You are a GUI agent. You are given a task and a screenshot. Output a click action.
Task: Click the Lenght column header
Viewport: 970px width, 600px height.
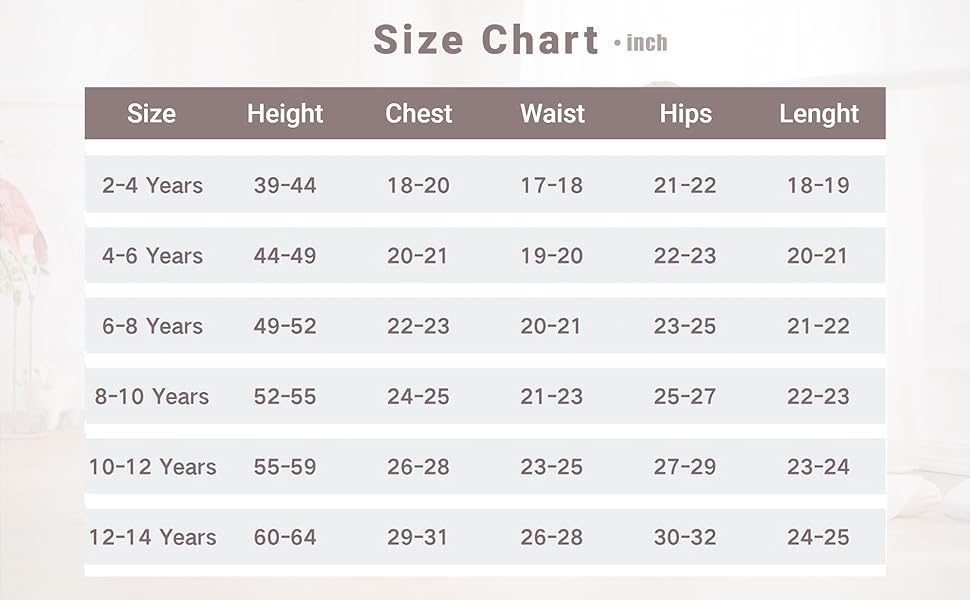point(819,114)
